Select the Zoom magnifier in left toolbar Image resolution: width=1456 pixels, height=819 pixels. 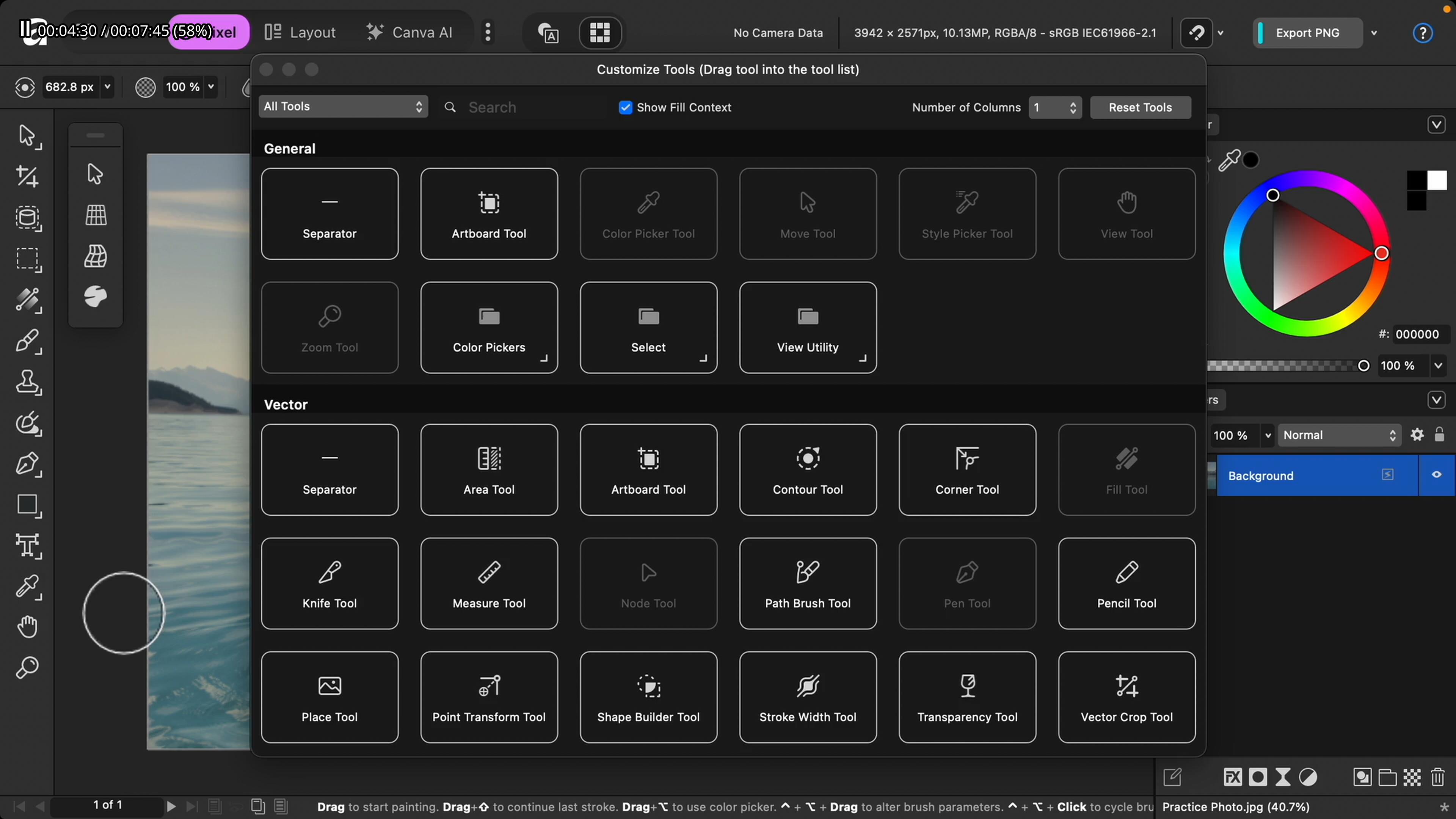(x=27, y=667)
